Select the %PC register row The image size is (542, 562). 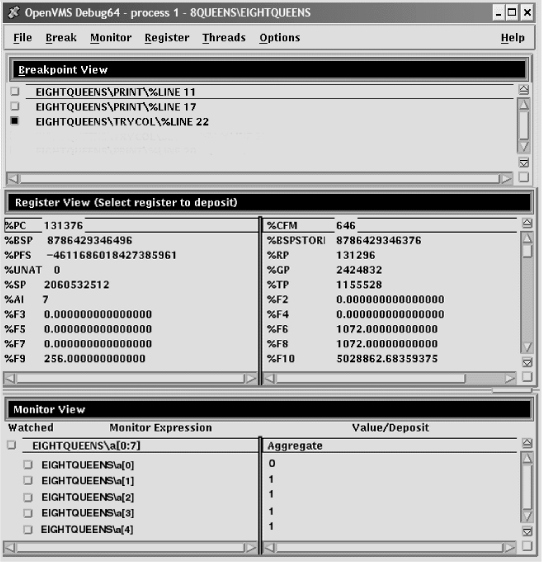tap(131, 225)
